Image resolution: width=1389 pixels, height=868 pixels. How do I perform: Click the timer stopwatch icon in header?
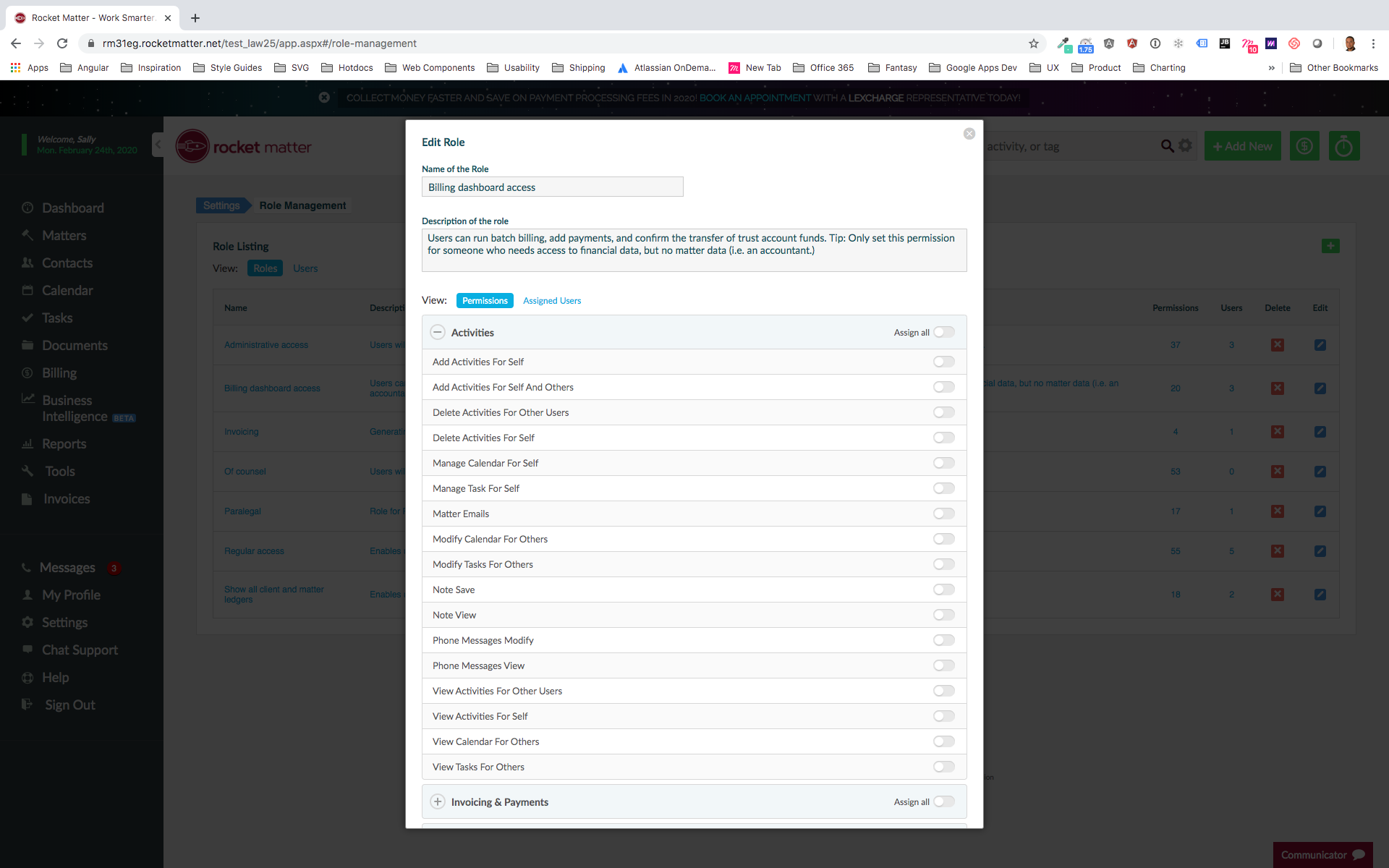point(1343,146)
